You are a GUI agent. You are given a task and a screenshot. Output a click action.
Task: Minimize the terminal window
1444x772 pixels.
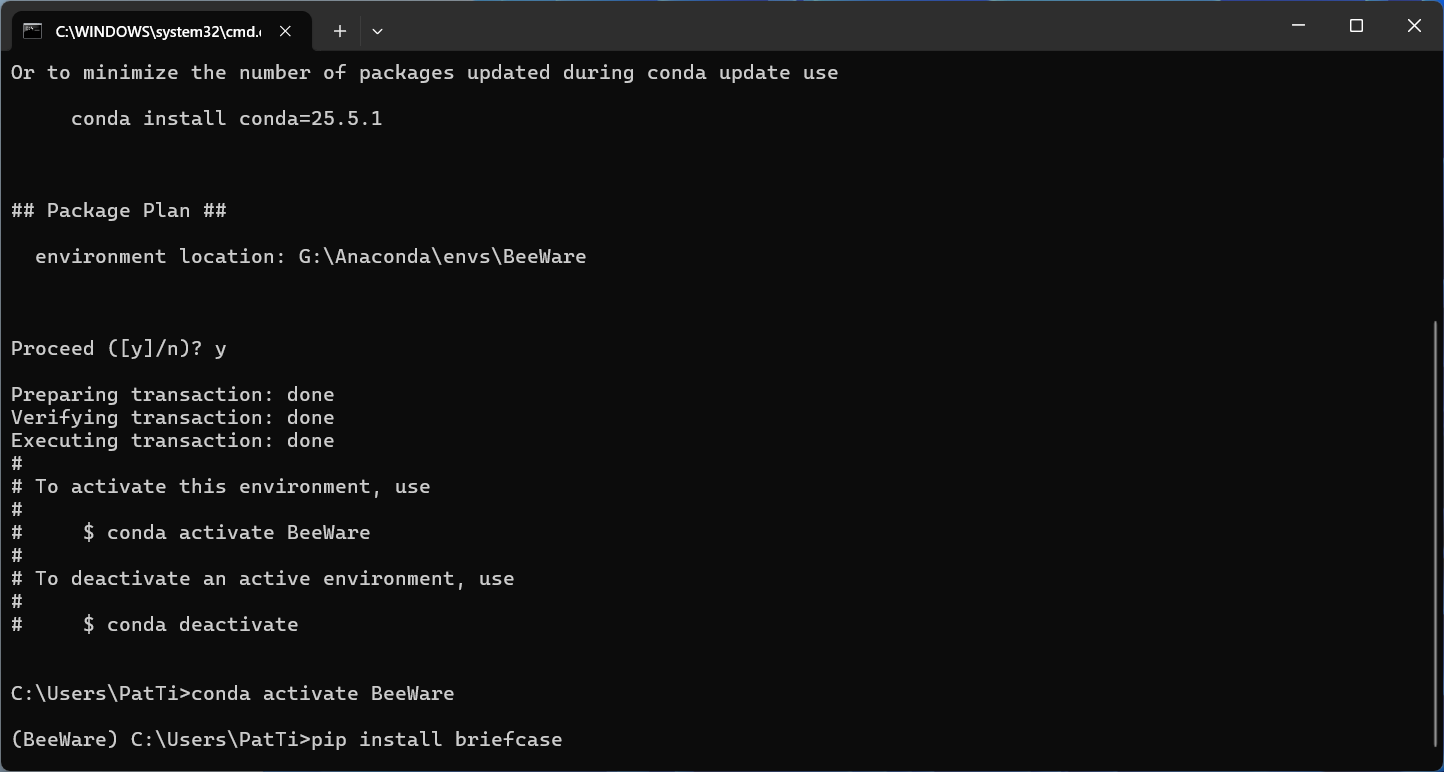(1298, 26)
